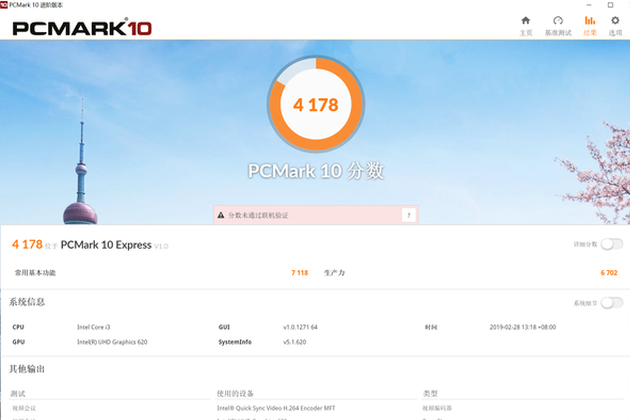The height and width of the screenshot is (420, 630).
Task: Click the GUI version v1.0.1271 64
Action: (x=300, y=327)
